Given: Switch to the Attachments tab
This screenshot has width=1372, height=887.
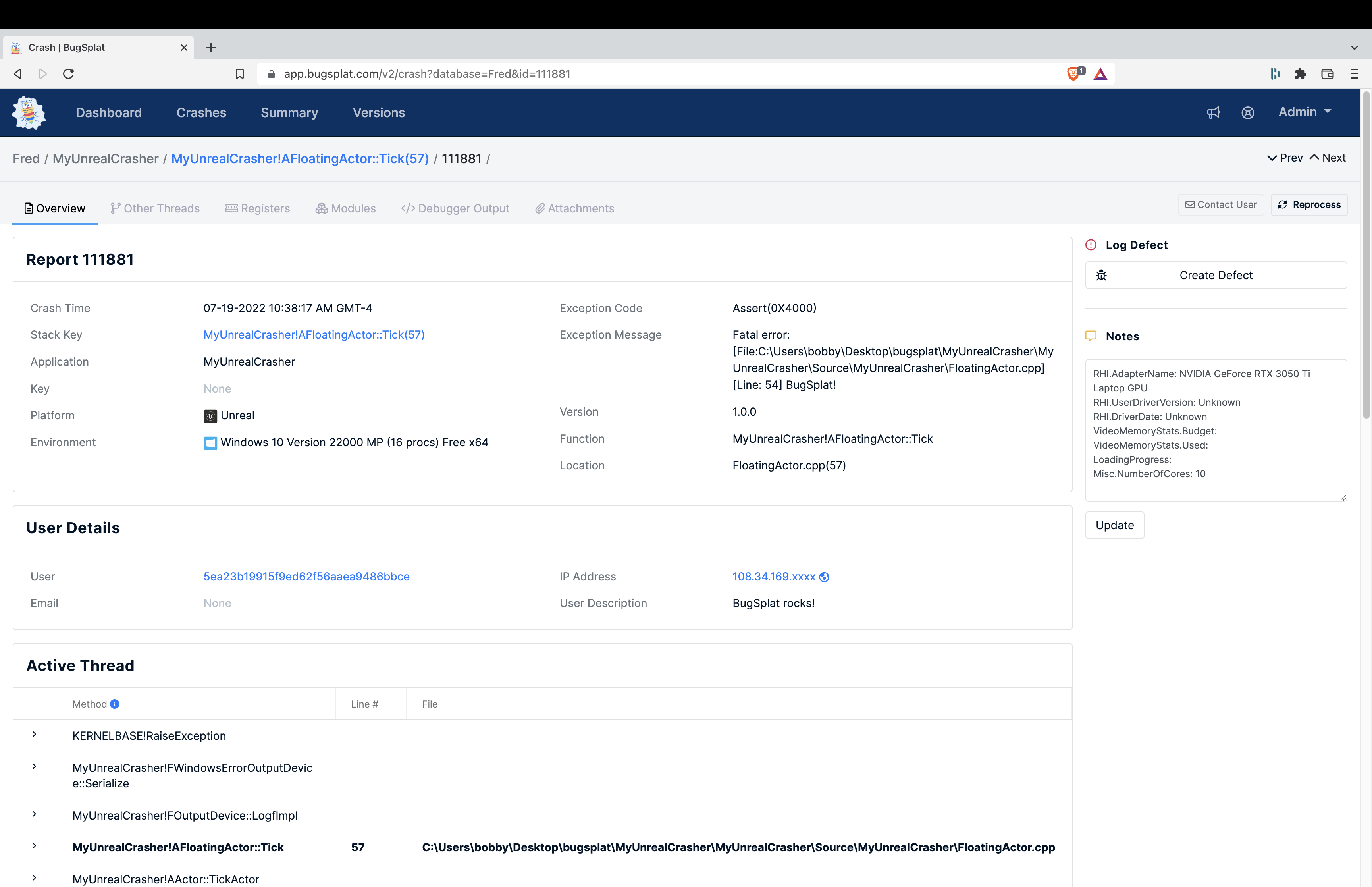Looking at the screenshot, I should [x=574, y=208].
